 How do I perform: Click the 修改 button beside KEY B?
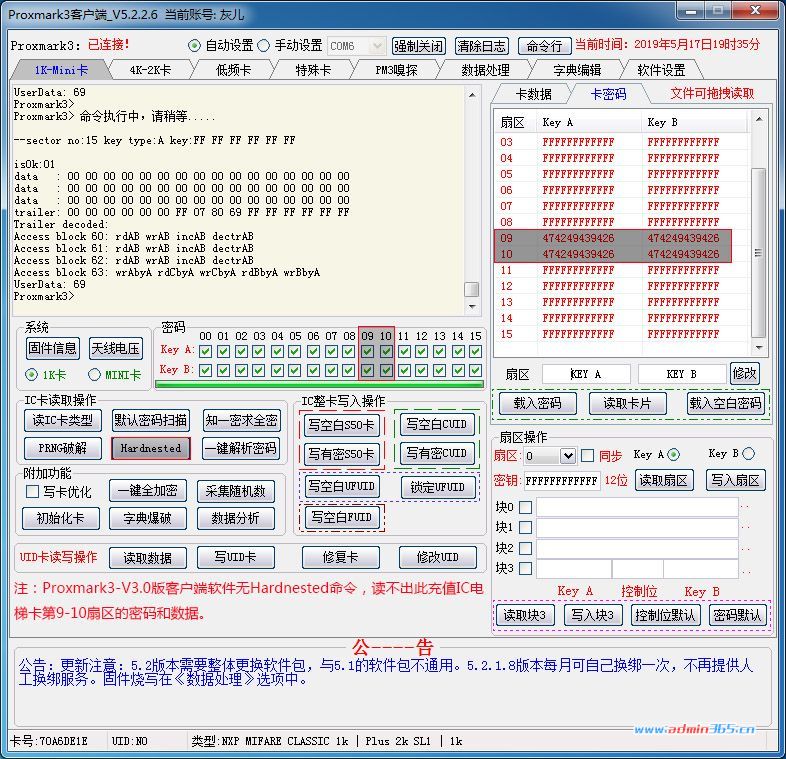tap(744, 373)
